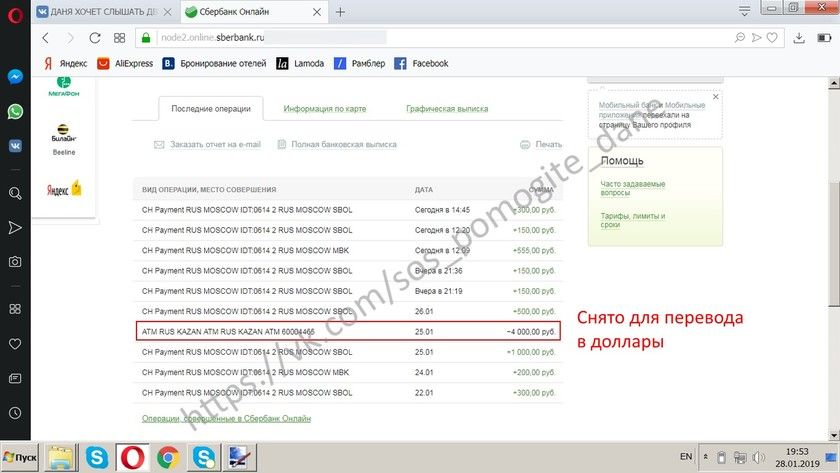Viewport: 840px width, 473px height.
Task: Open Speed Dial grid icon in toolbar
Action: [119, 38]
